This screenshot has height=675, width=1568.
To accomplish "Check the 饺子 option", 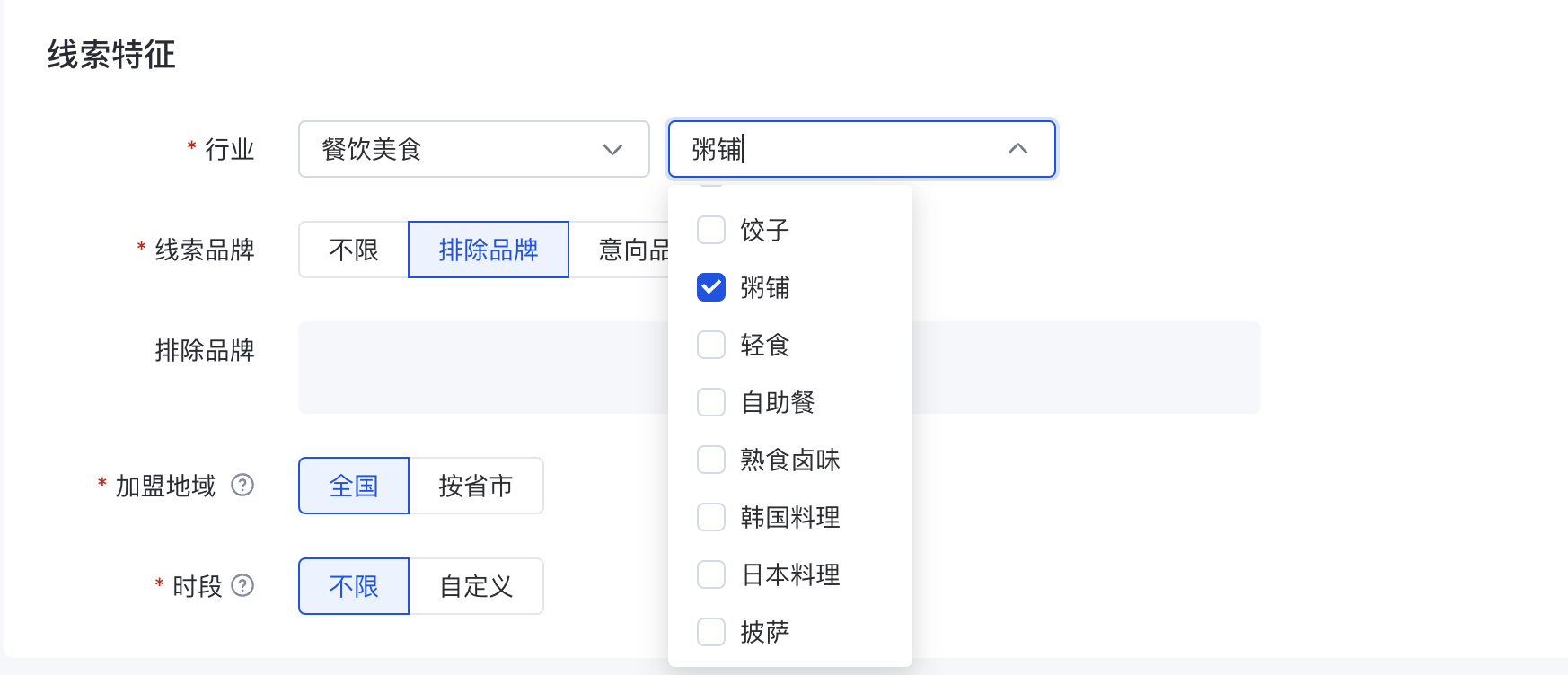I will point(711,230).
